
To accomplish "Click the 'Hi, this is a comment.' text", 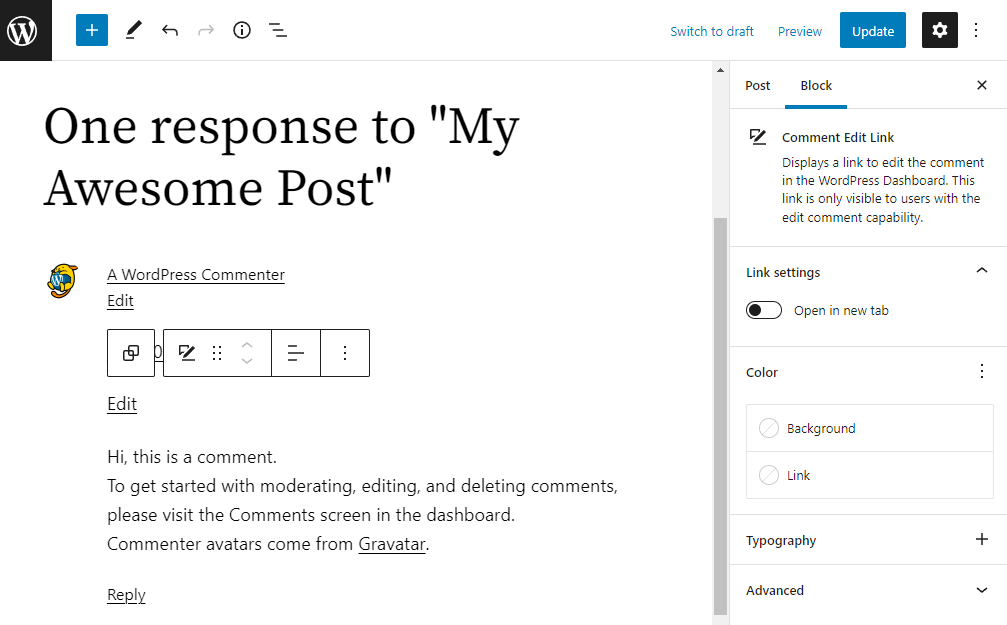I will tap(192, 457).
